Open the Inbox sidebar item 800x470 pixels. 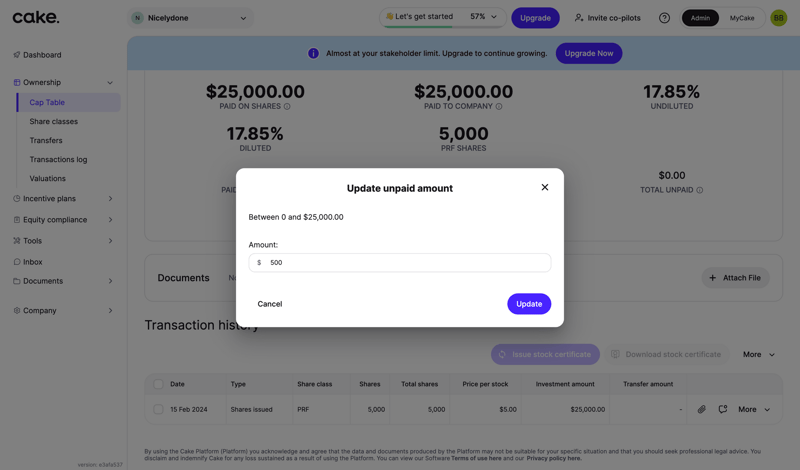tap(32, 262)
